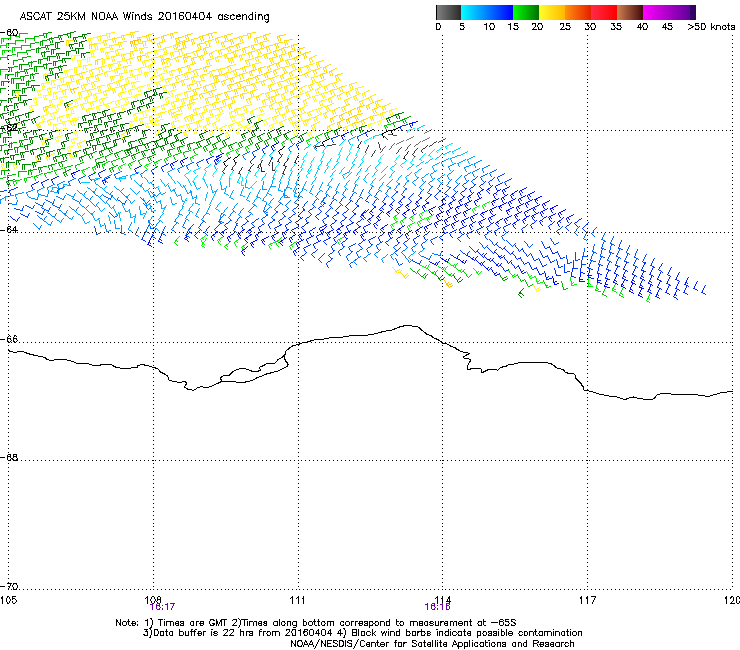
Task: Click the "0" legend scale label
Action: 438,27
